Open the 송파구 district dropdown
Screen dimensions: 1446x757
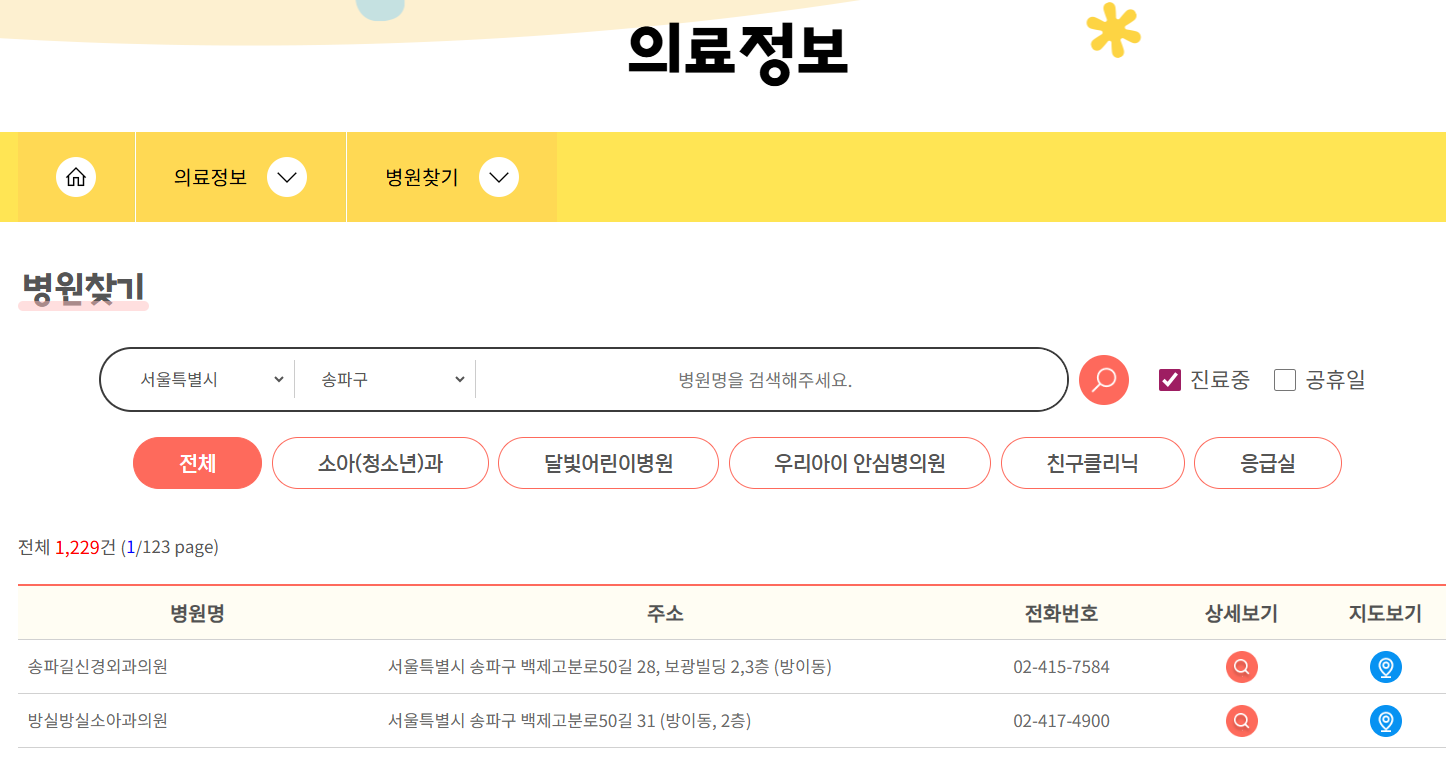point(385,379)
